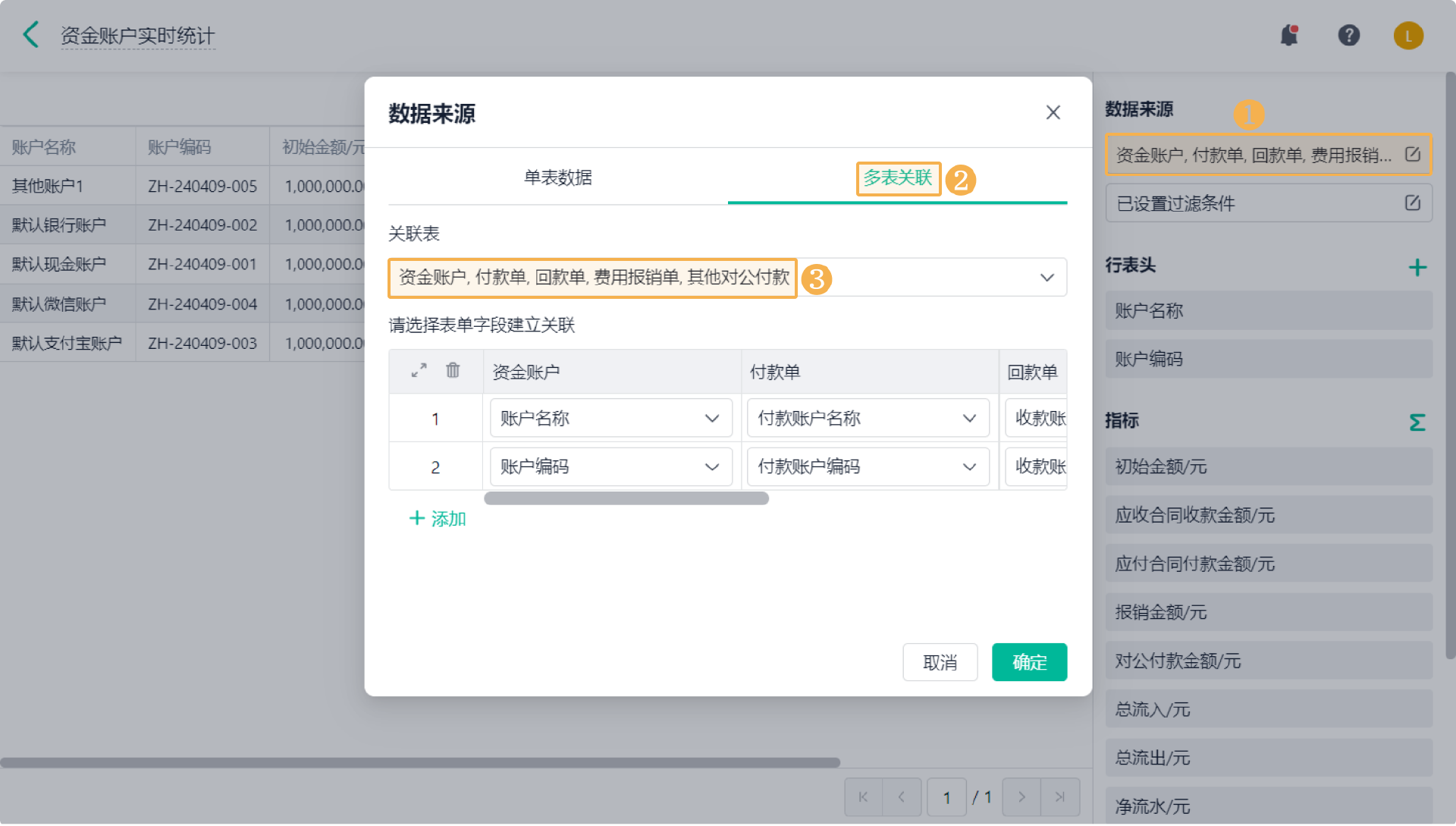This screenshot has width=1456, height=826.
Task: Switch to the 单表数据 tab
Action: point(557,177)
